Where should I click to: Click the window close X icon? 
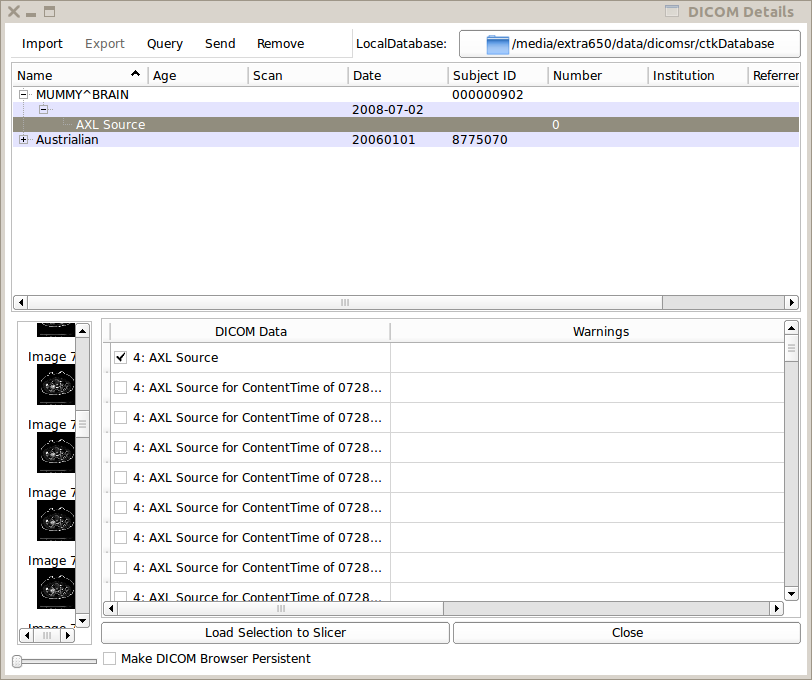pos(14,12)
